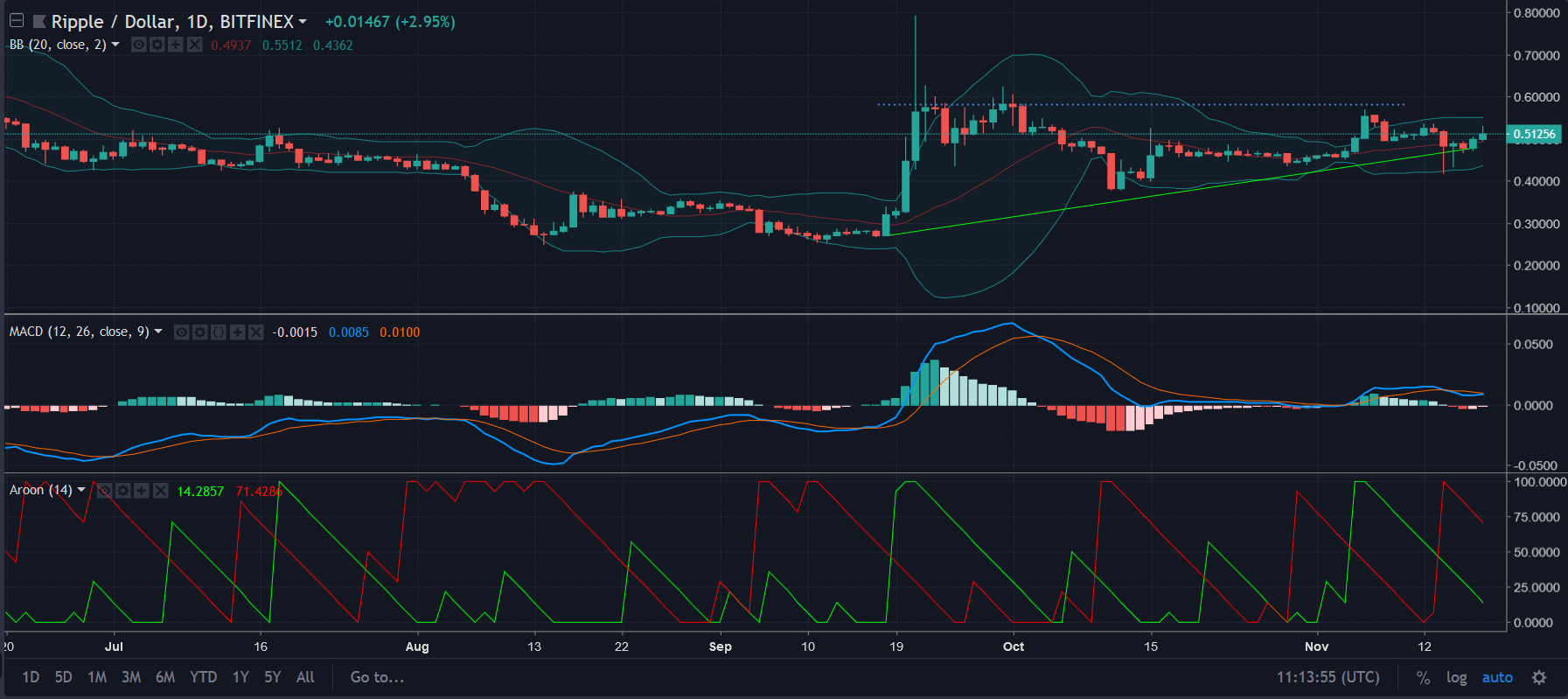Open the Aroon settings gear
Screen dimensions: 1568x699
tap(123, 491)
